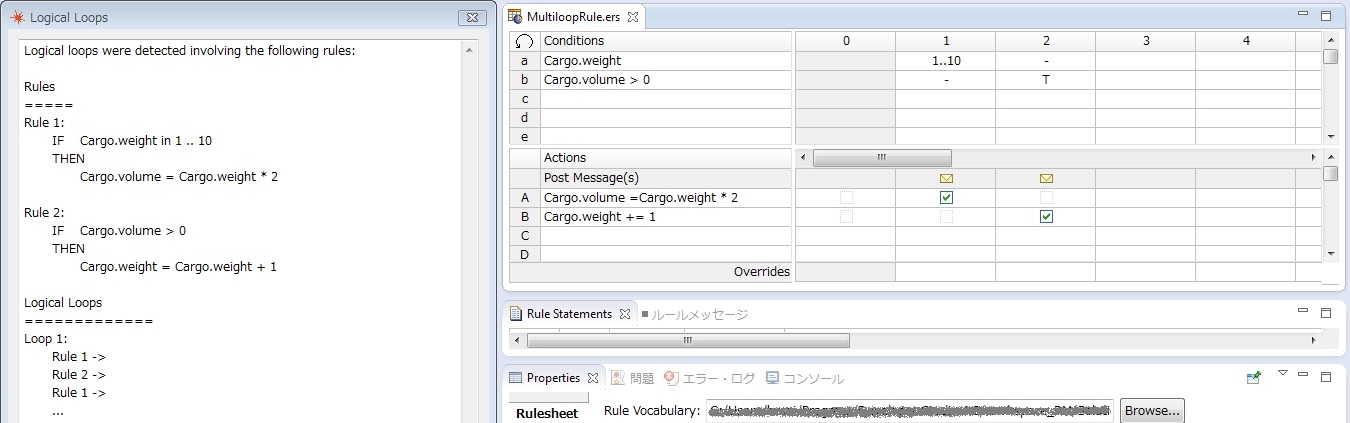The height and width of the screenshot is (423, 1350).
Task: Maximize the MultiloopRule.ers editor area
Action: coord(1326,16)
